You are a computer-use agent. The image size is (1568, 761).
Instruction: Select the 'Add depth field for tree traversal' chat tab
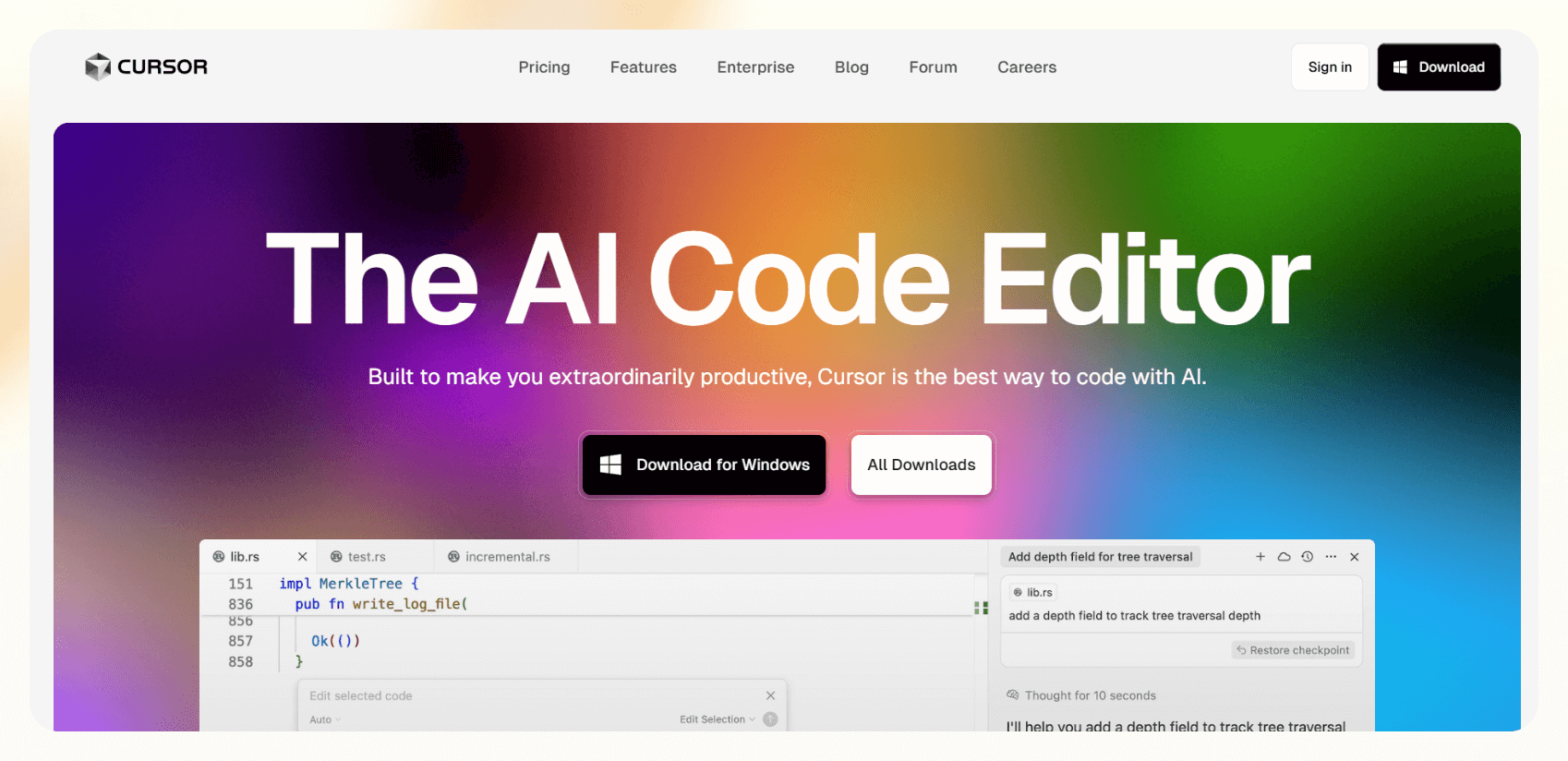point(1100,557)
